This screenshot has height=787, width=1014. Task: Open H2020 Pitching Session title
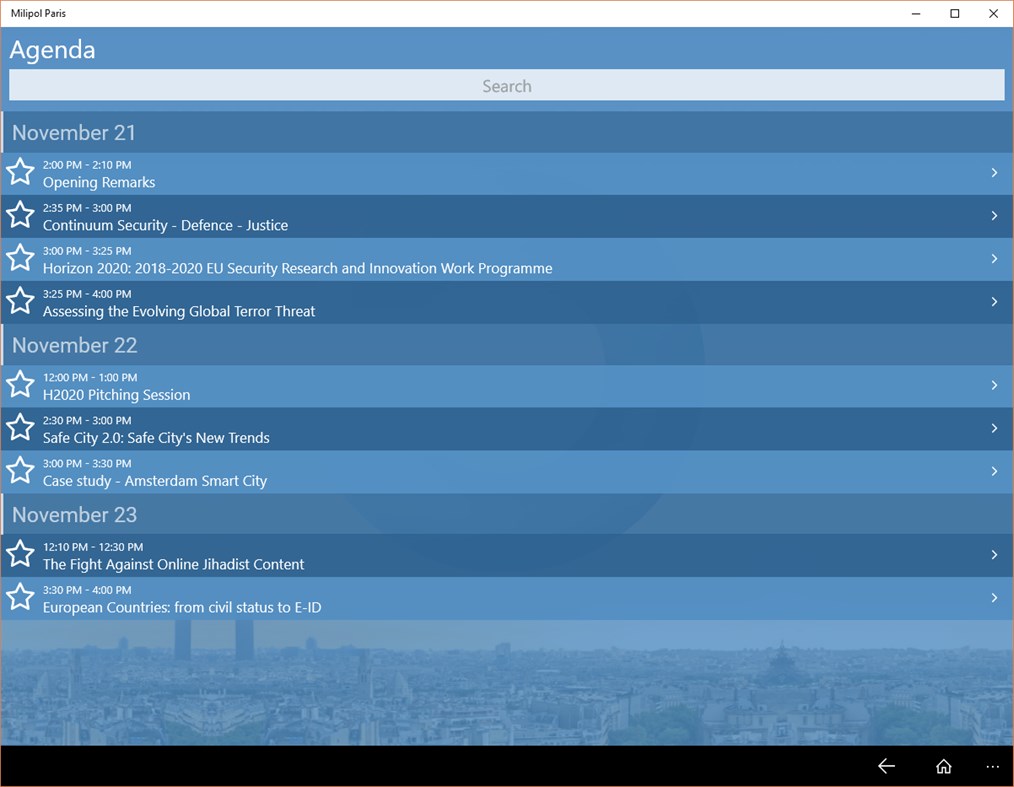116,394
